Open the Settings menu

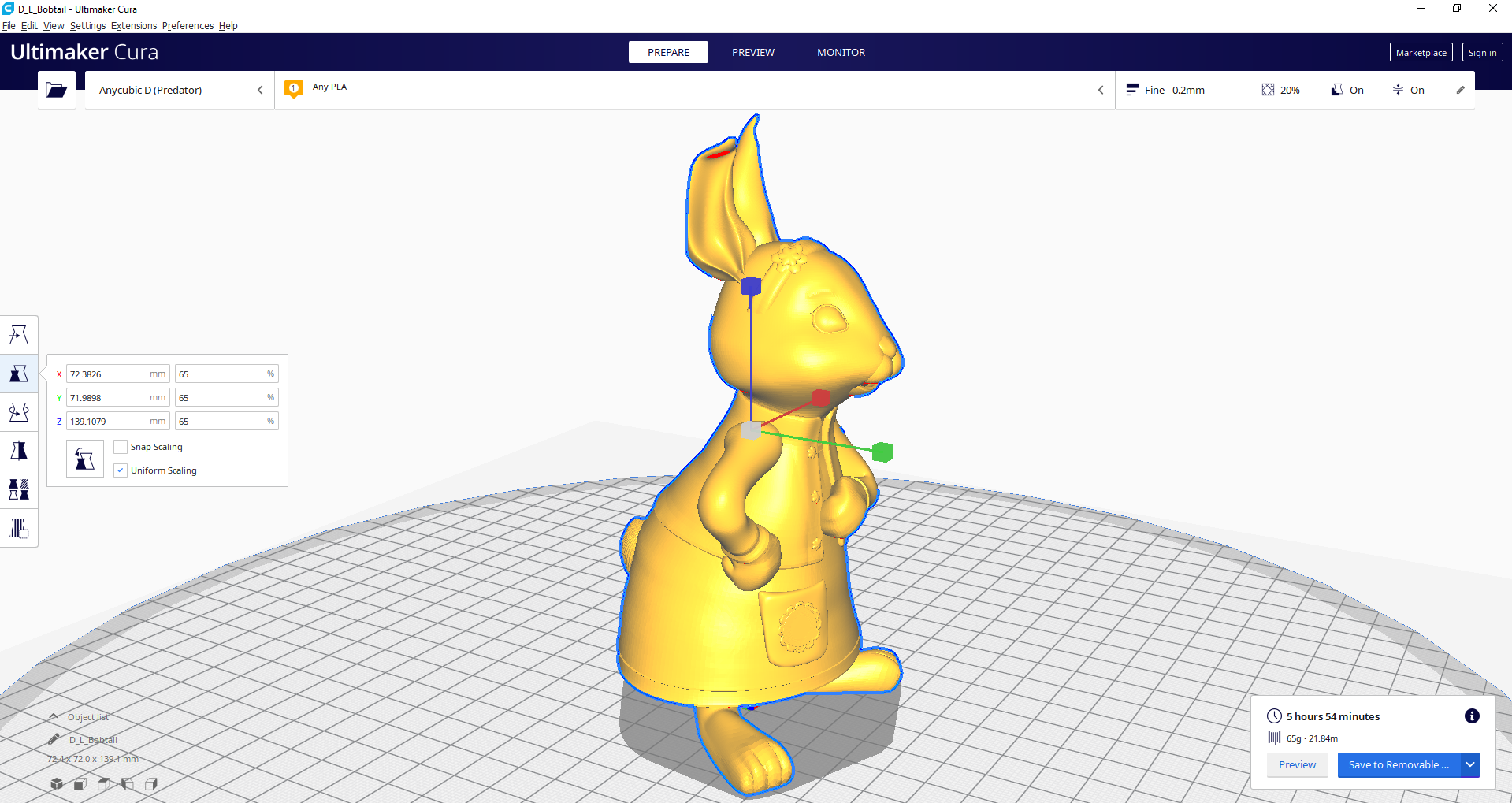(87, 25)
